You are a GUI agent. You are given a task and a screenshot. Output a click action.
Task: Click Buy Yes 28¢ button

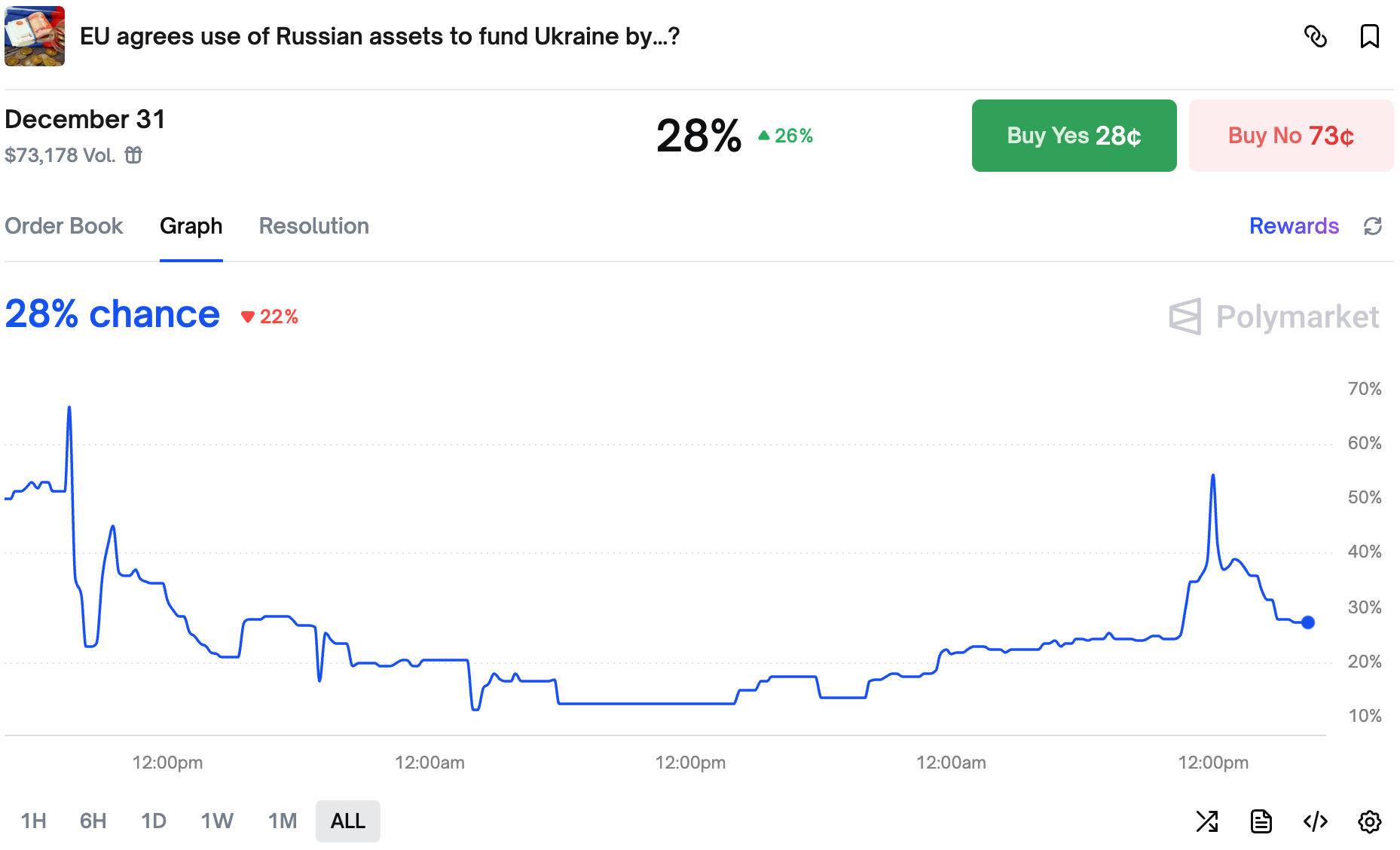click(x=1074, y=136)
